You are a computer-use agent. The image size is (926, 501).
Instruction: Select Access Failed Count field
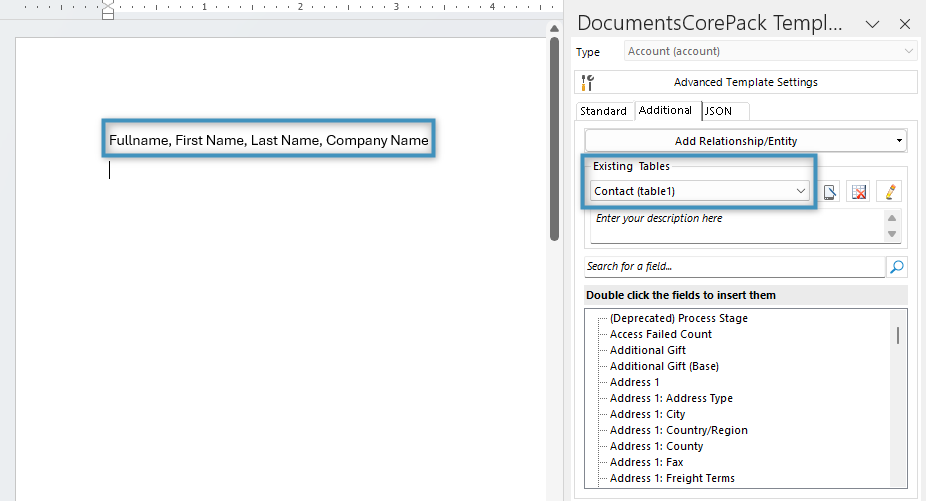click(661, 334)
